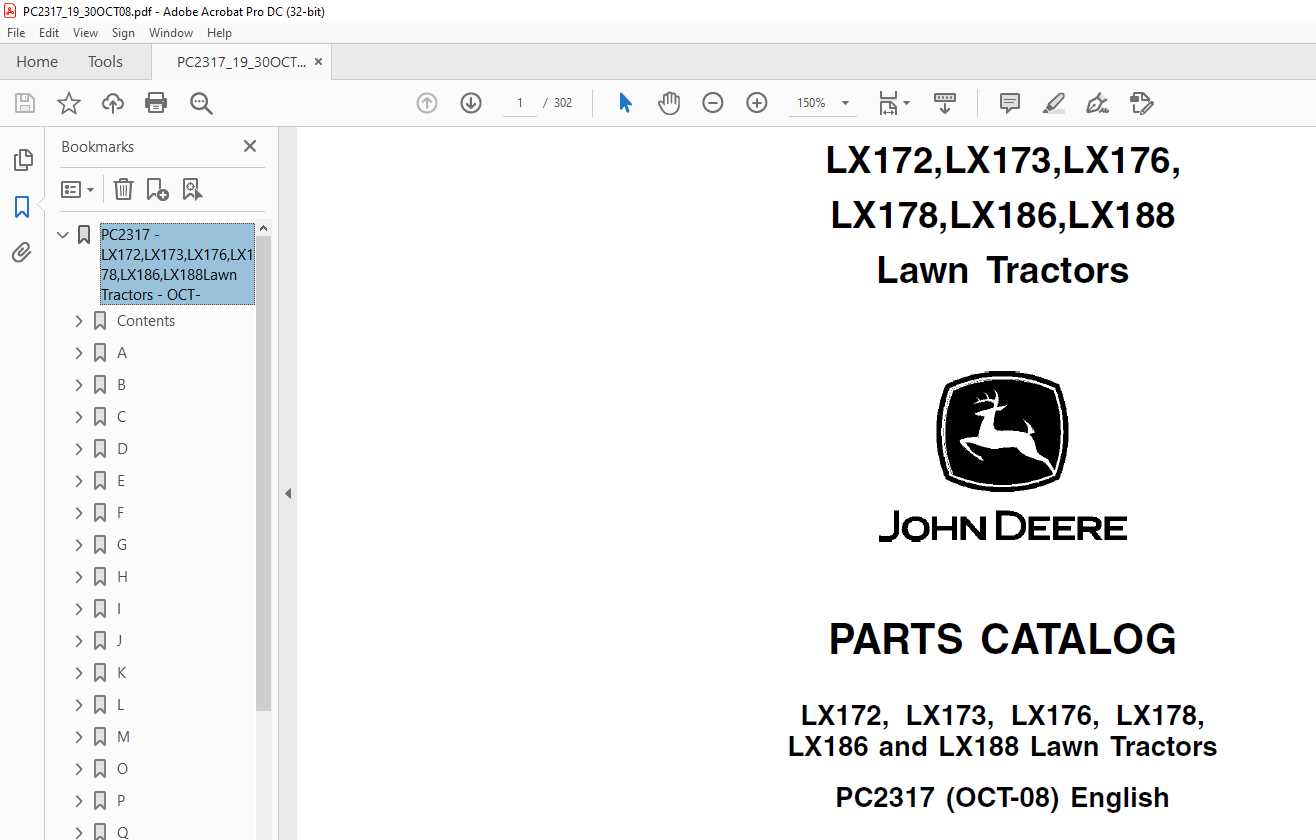Click the Save file icon

pos(25,103)
